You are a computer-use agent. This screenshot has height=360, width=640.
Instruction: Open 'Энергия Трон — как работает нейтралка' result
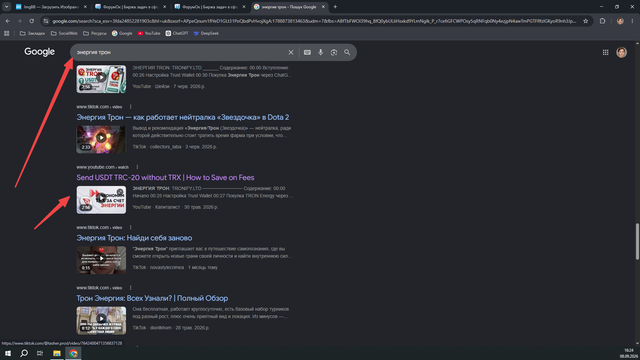[183, 117]
